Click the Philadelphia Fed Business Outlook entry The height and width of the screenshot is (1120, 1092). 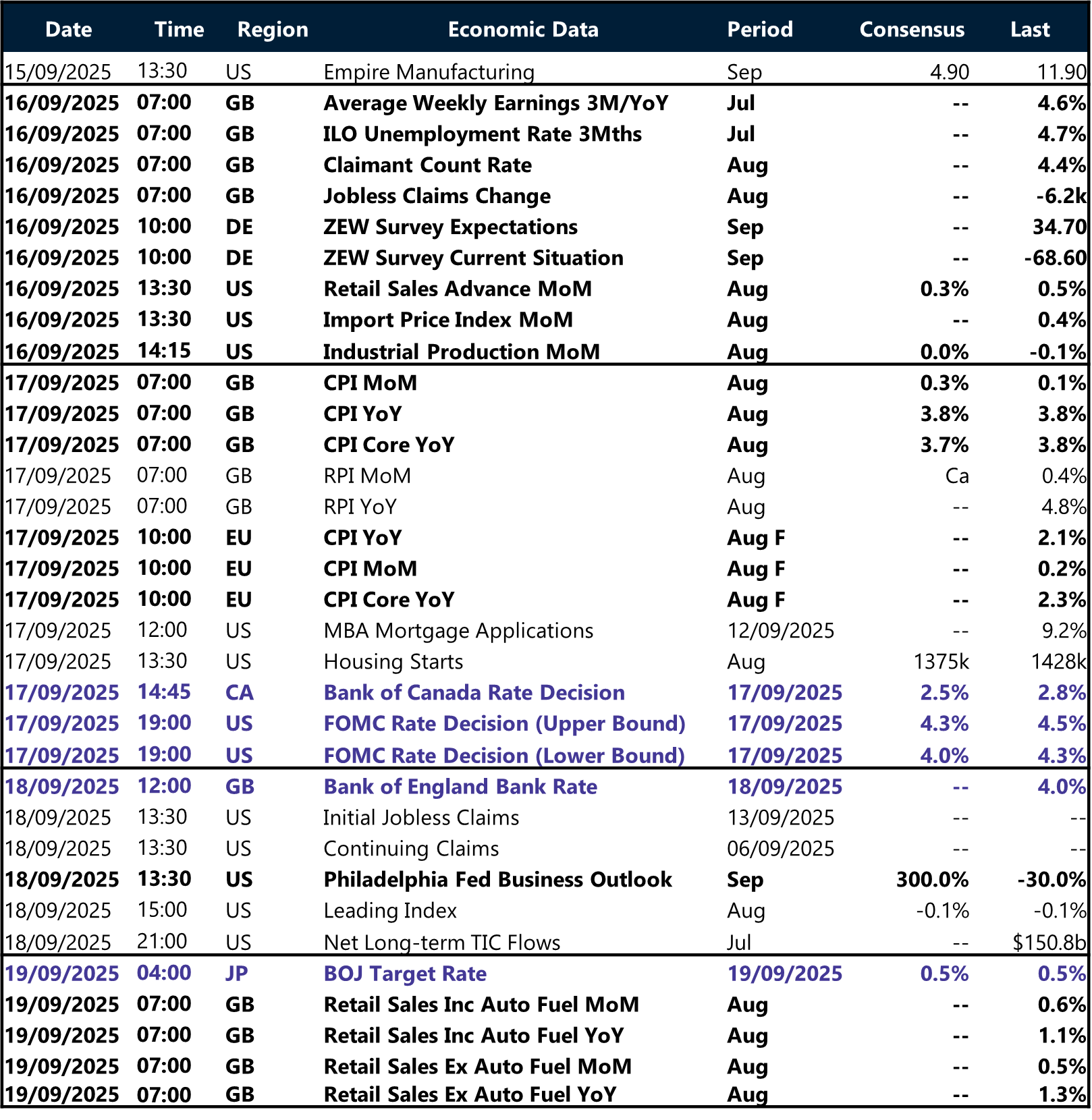click(x=497, y=879)
